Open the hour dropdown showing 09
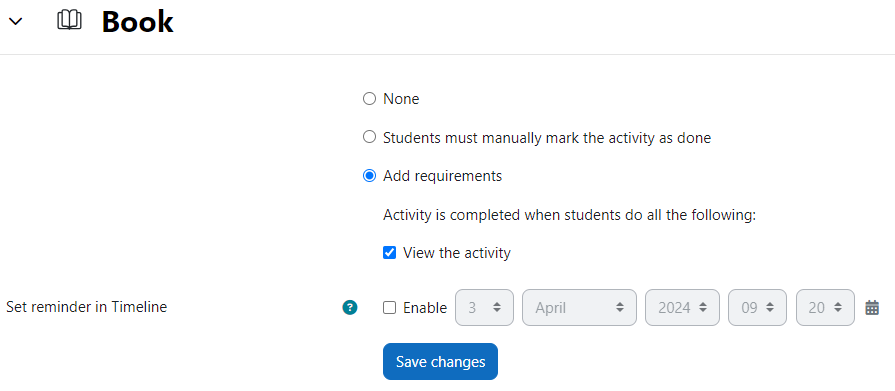This screenshot has width=895, height=391. [757, 308]
